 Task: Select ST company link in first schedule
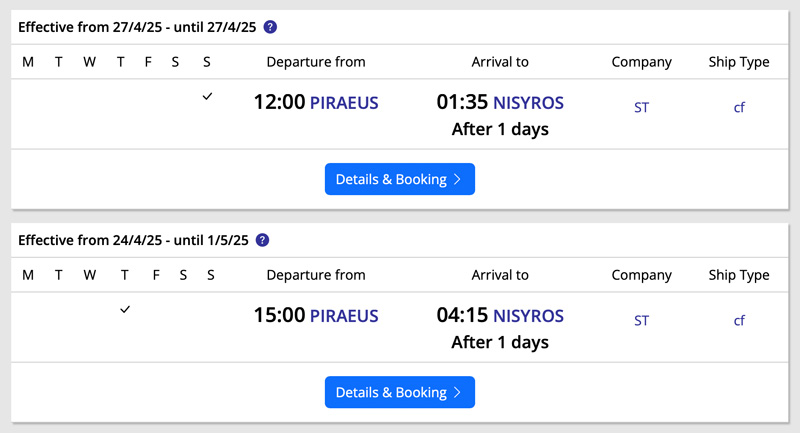[641, 108]
